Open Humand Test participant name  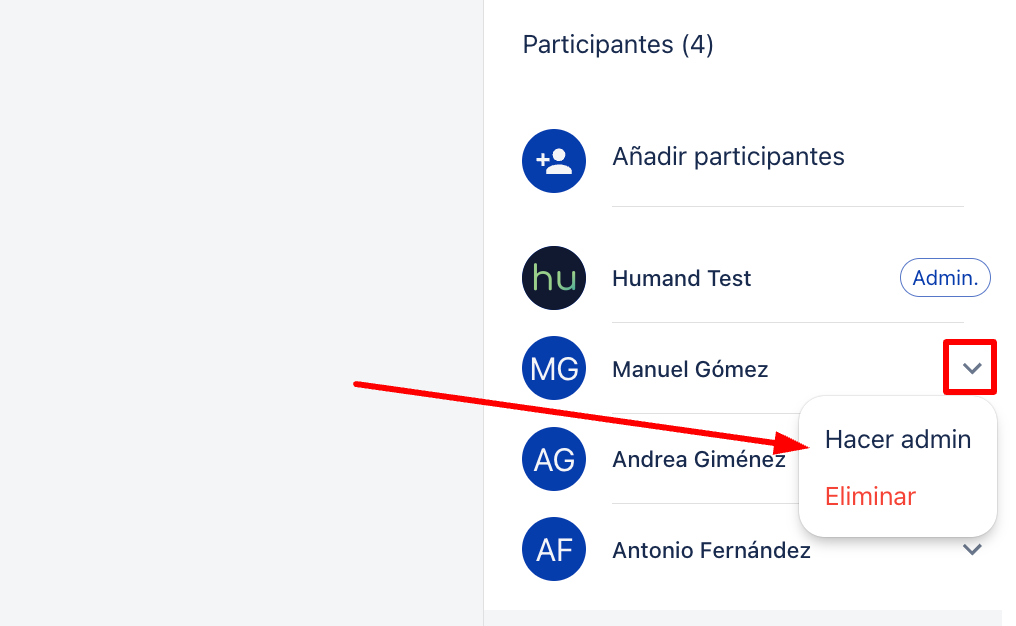pos(682,279)
